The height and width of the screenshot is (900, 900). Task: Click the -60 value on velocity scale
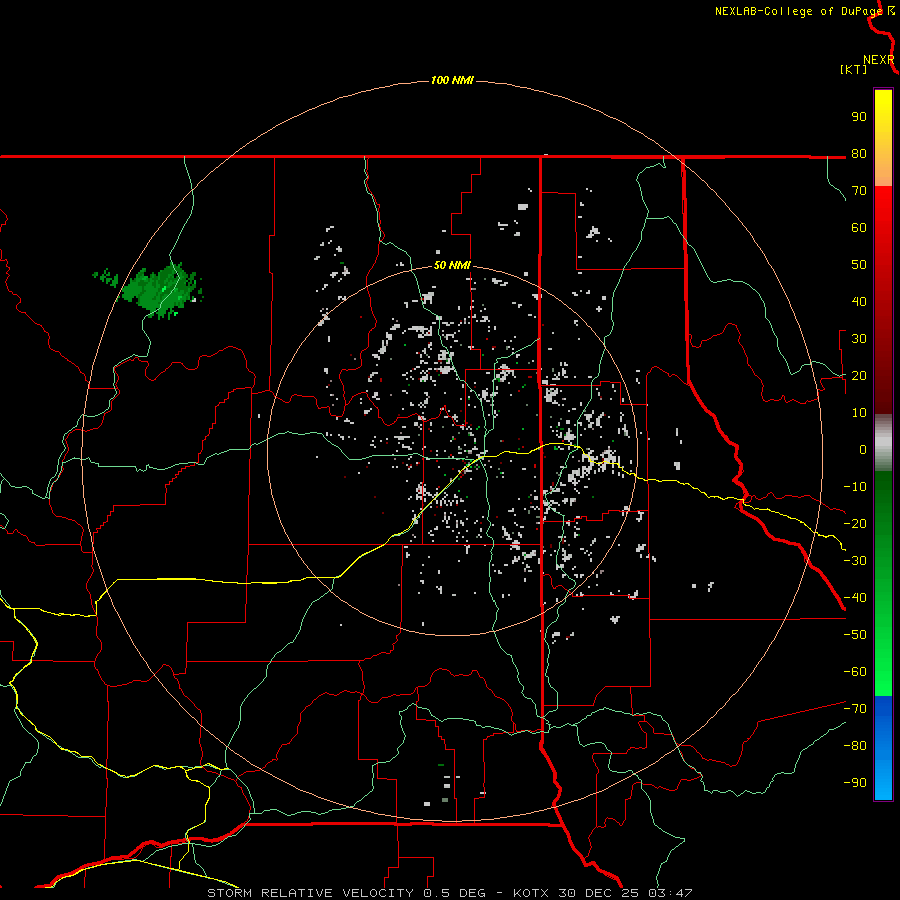coord(855,672)
